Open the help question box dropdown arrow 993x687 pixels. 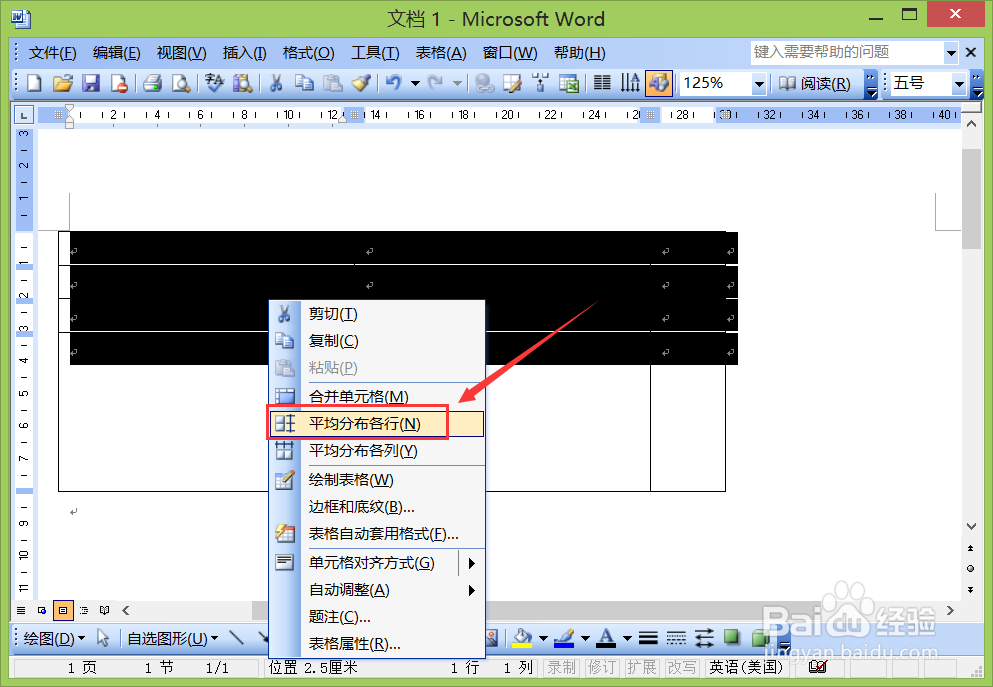point(951,53)
